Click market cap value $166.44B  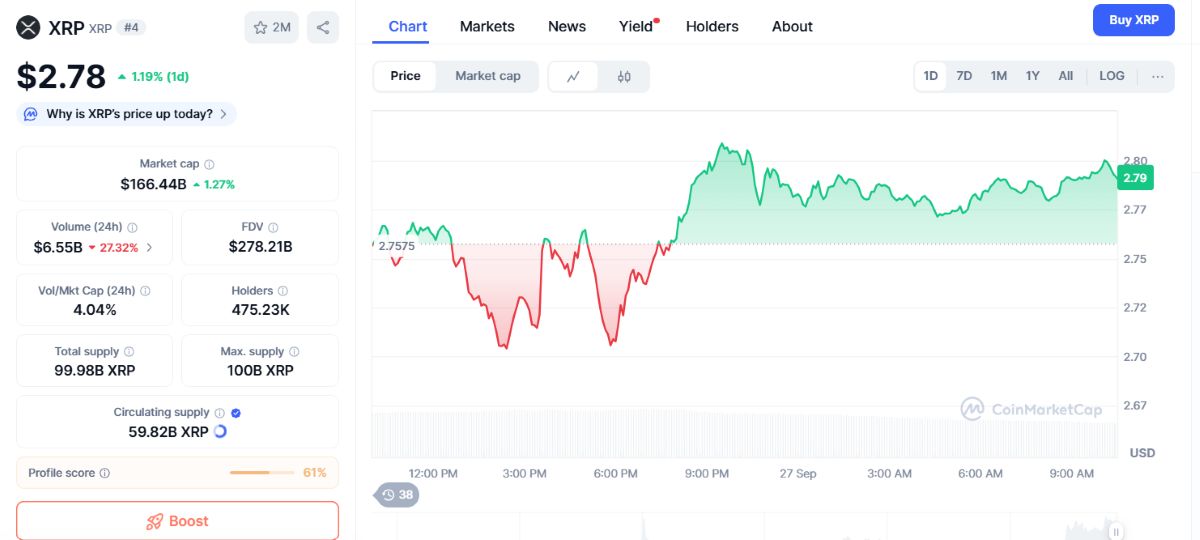click(x=153, y=184)
